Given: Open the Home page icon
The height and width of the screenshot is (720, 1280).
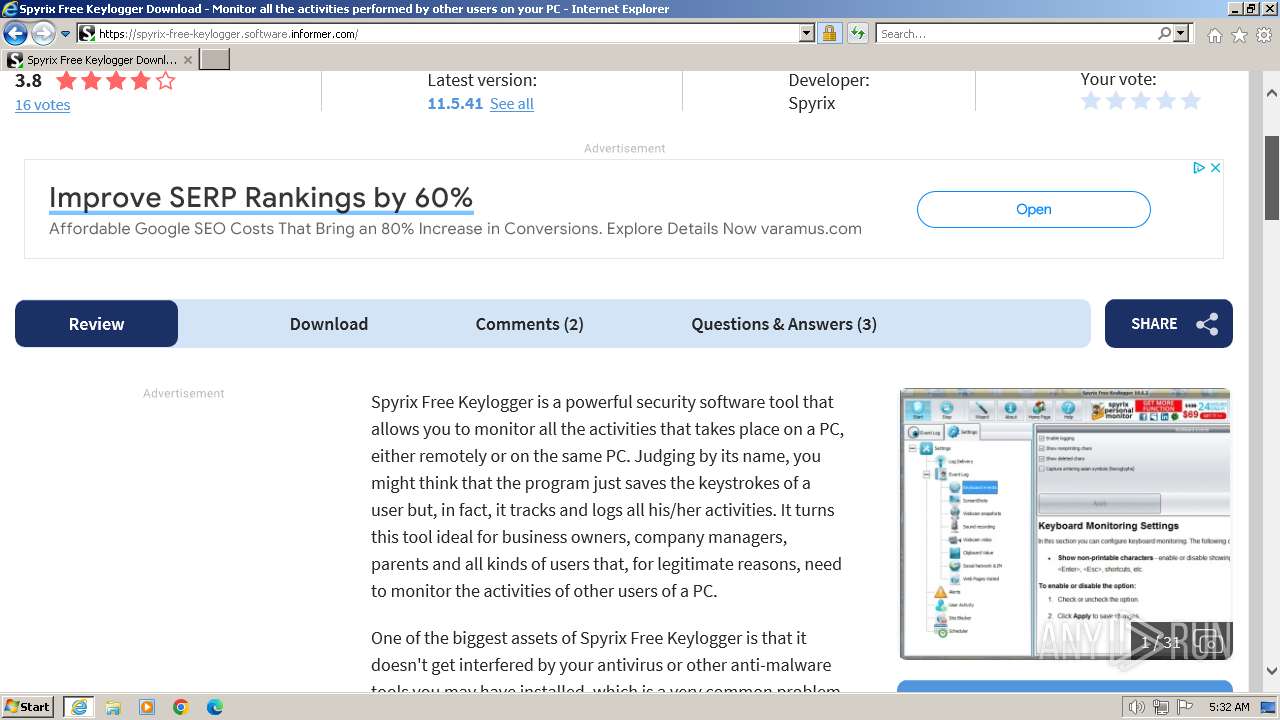Looking at the screenshot, I should 1214,35.
